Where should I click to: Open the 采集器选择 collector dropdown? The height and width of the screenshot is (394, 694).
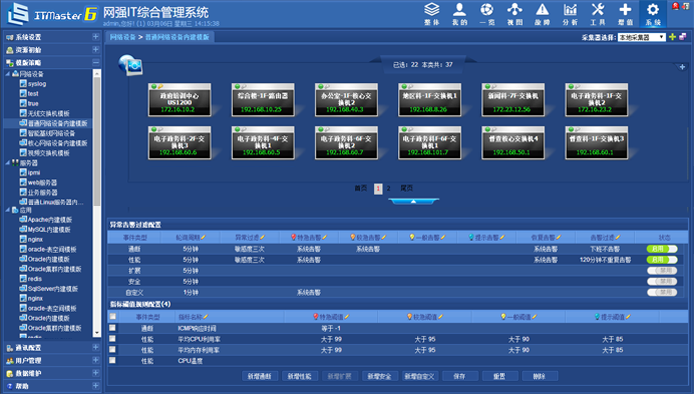642,38
